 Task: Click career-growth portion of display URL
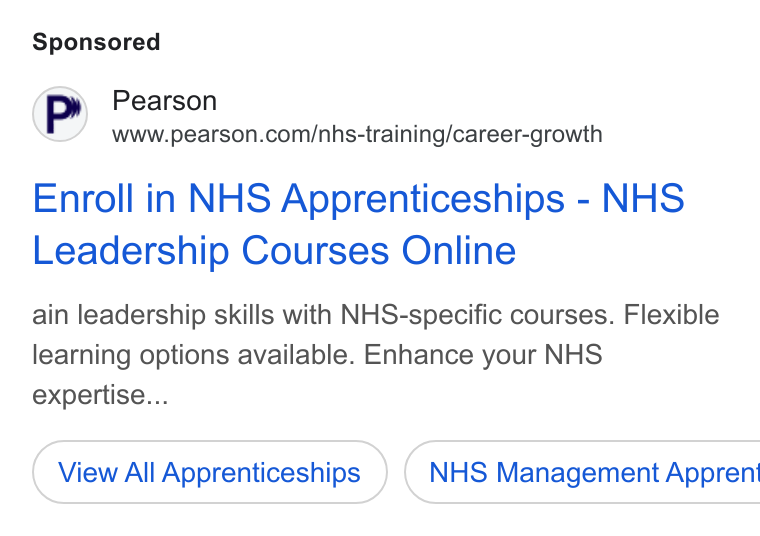coord(527,135)
